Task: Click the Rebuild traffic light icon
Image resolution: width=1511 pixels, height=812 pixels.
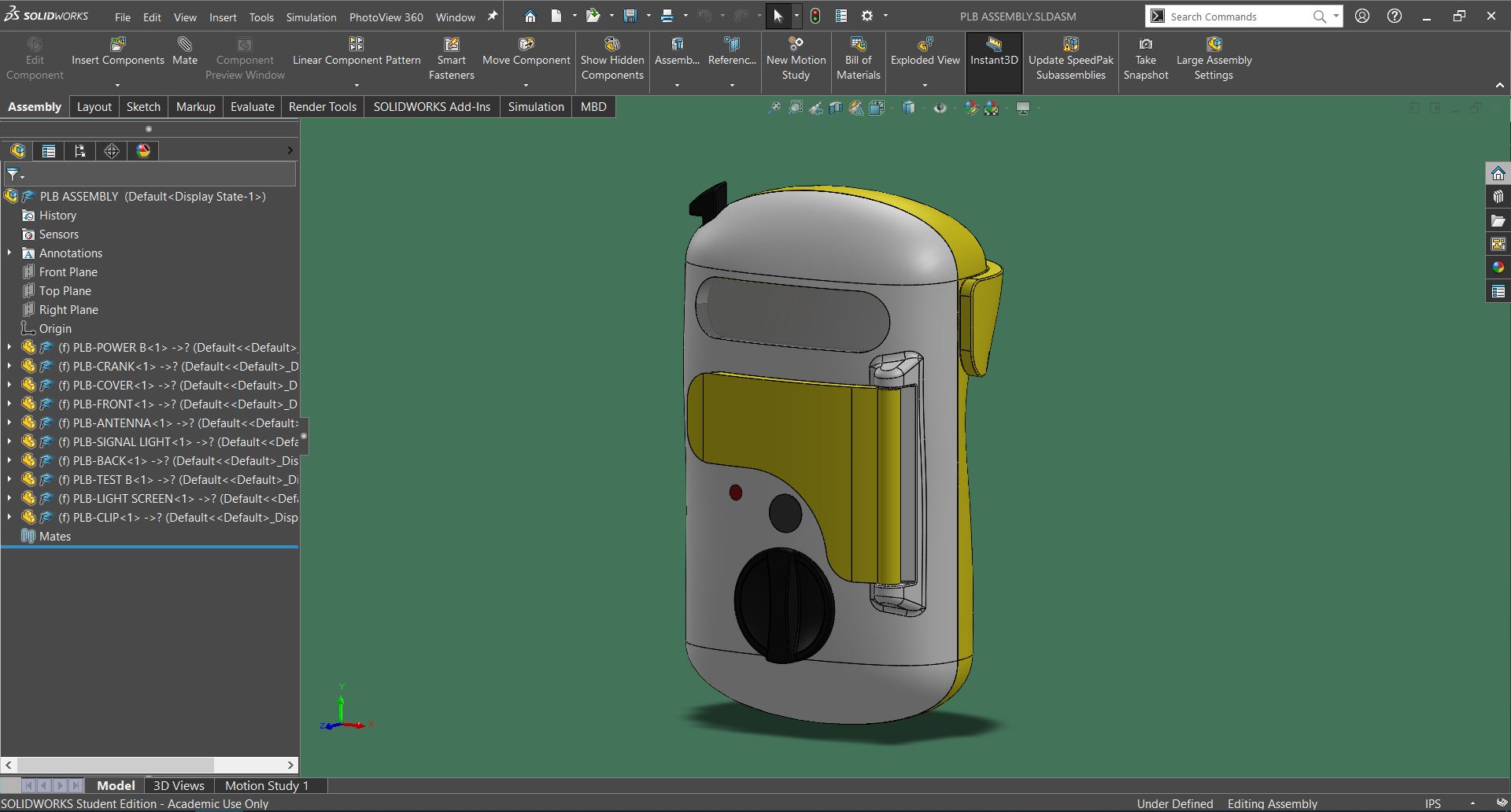Action: 815,16
